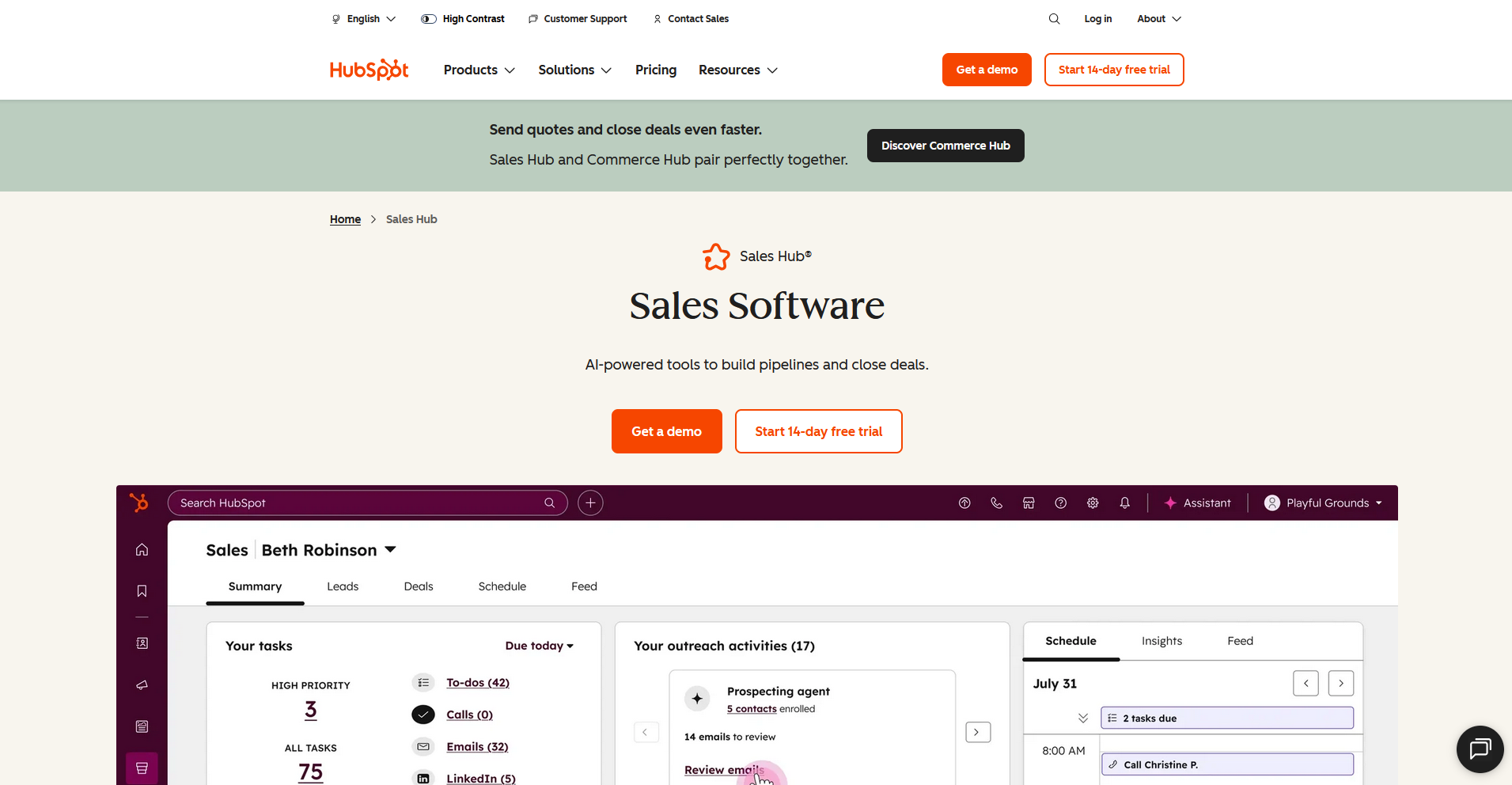
Task: Click Discover Commerce Hub button
Action: tap(945, 146)
